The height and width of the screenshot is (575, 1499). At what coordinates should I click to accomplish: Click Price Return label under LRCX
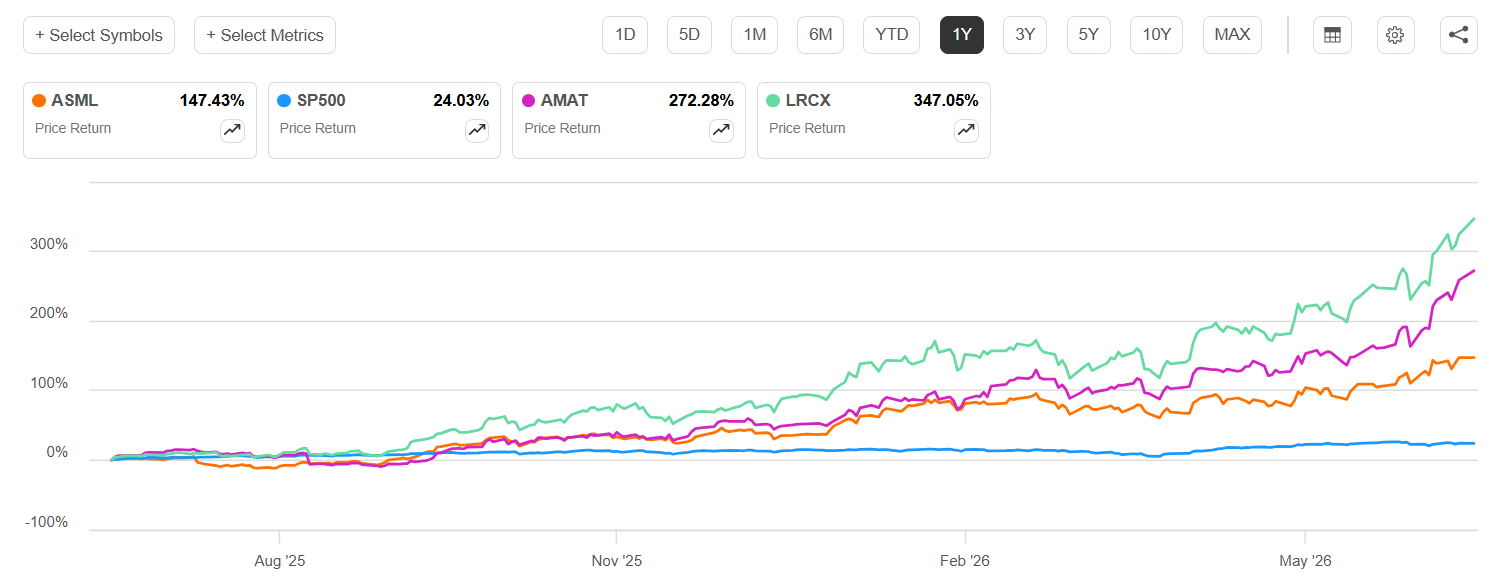(807, 128)
